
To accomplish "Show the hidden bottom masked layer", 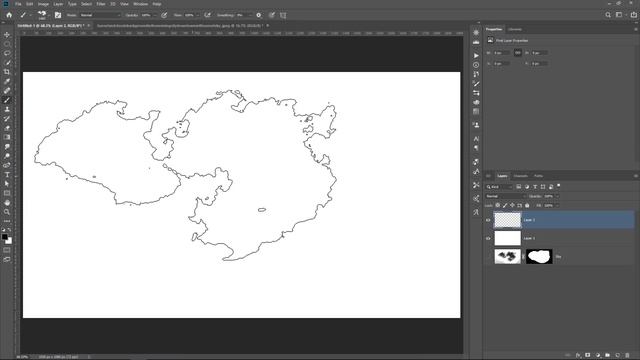I will pos(488,257).
